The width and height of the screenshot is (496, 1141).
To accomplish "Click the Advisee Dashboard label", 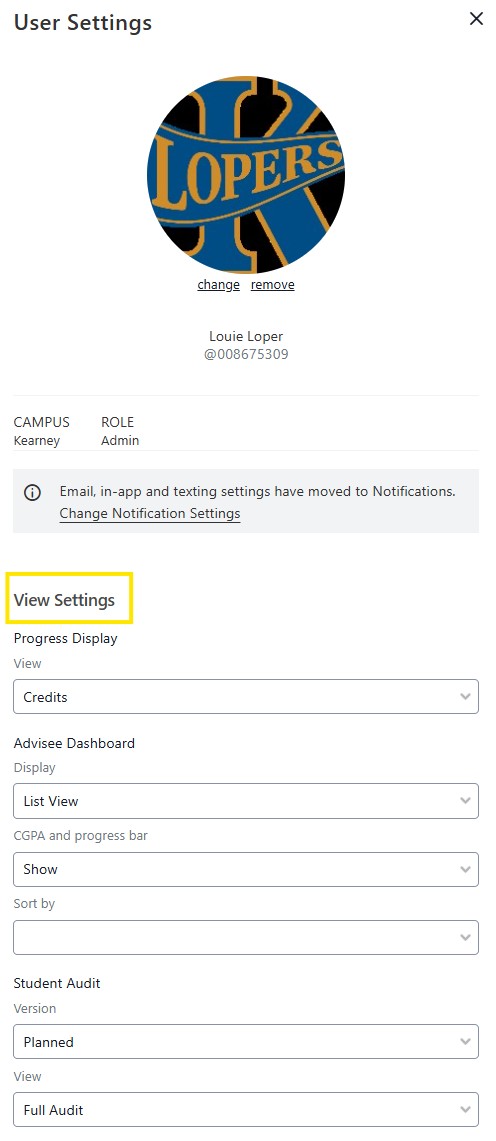I will [74, 744].
